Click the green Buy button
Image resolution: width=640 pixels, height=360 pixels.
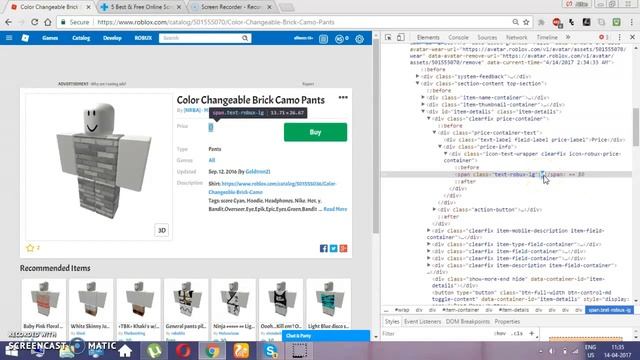point(316,132)
